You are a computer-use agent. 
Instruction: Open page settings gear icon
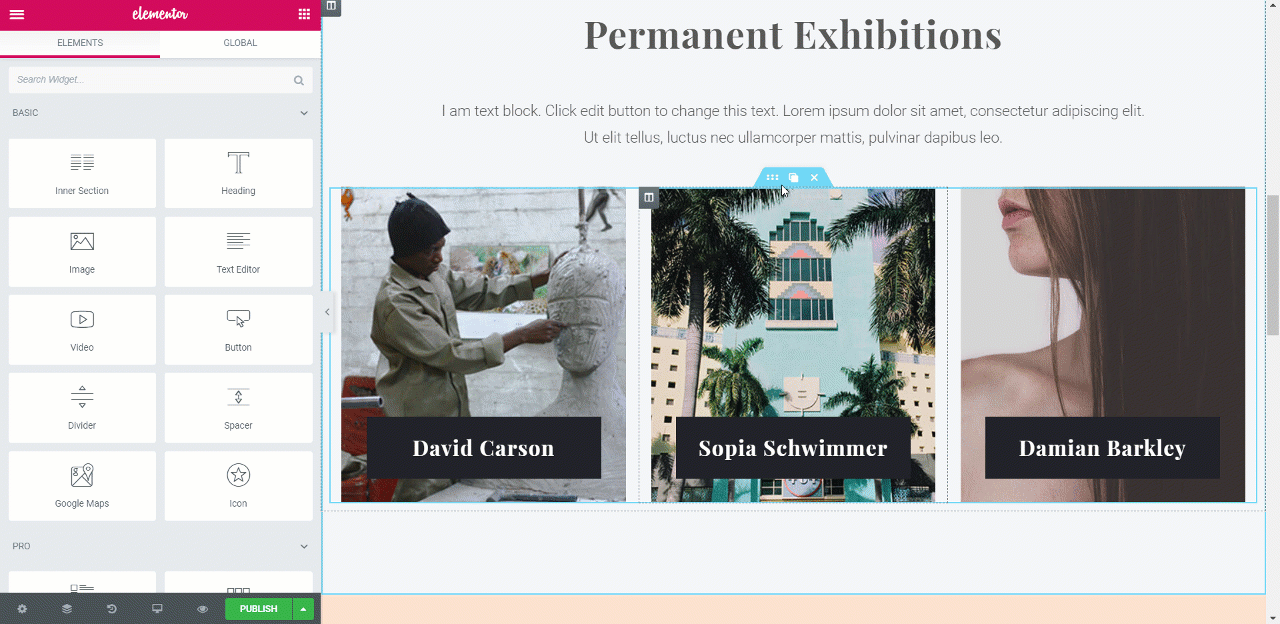pos(22,609)
